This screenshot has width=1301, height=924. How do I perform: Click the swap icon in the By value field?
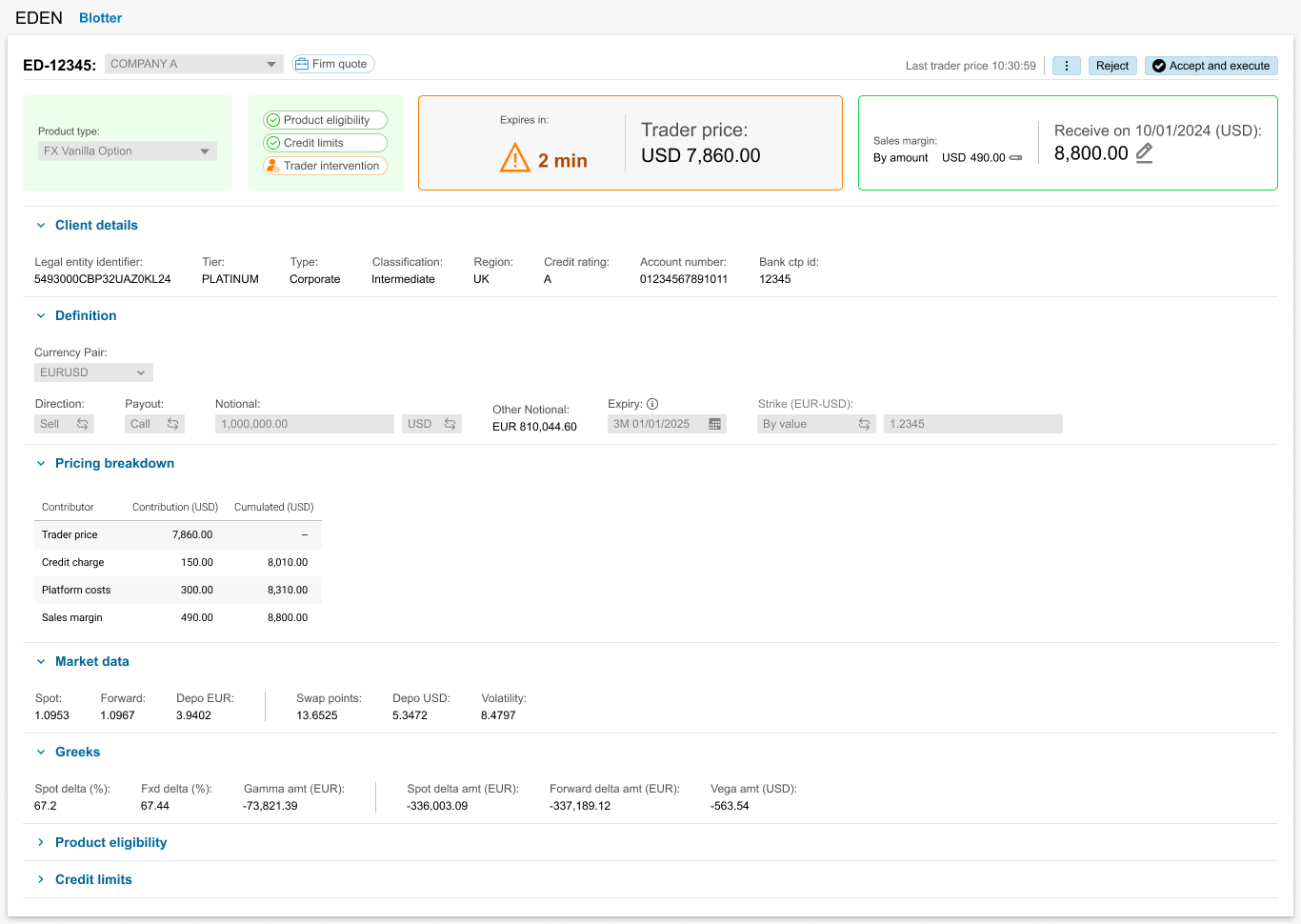click(864, 424)
